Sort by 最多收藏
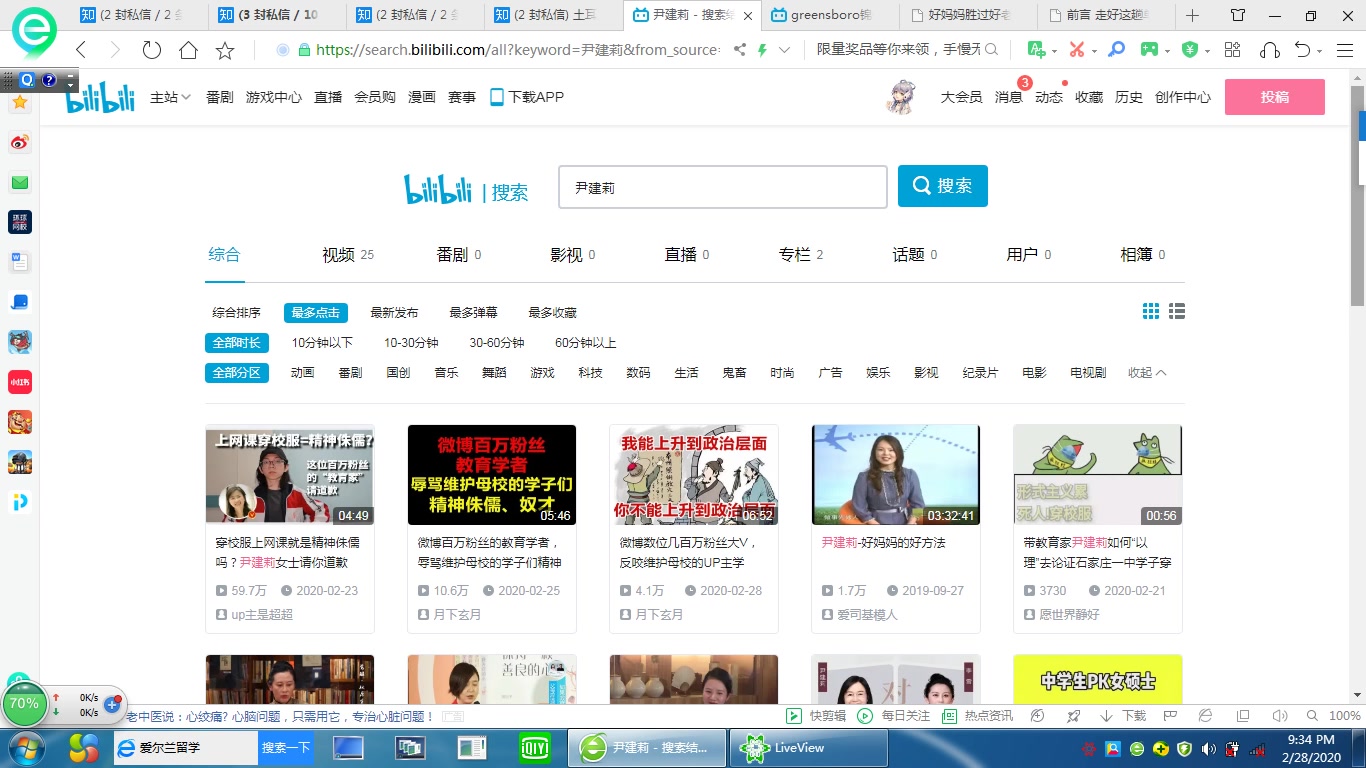1366x768 pixels. click(x=552, y=313)
